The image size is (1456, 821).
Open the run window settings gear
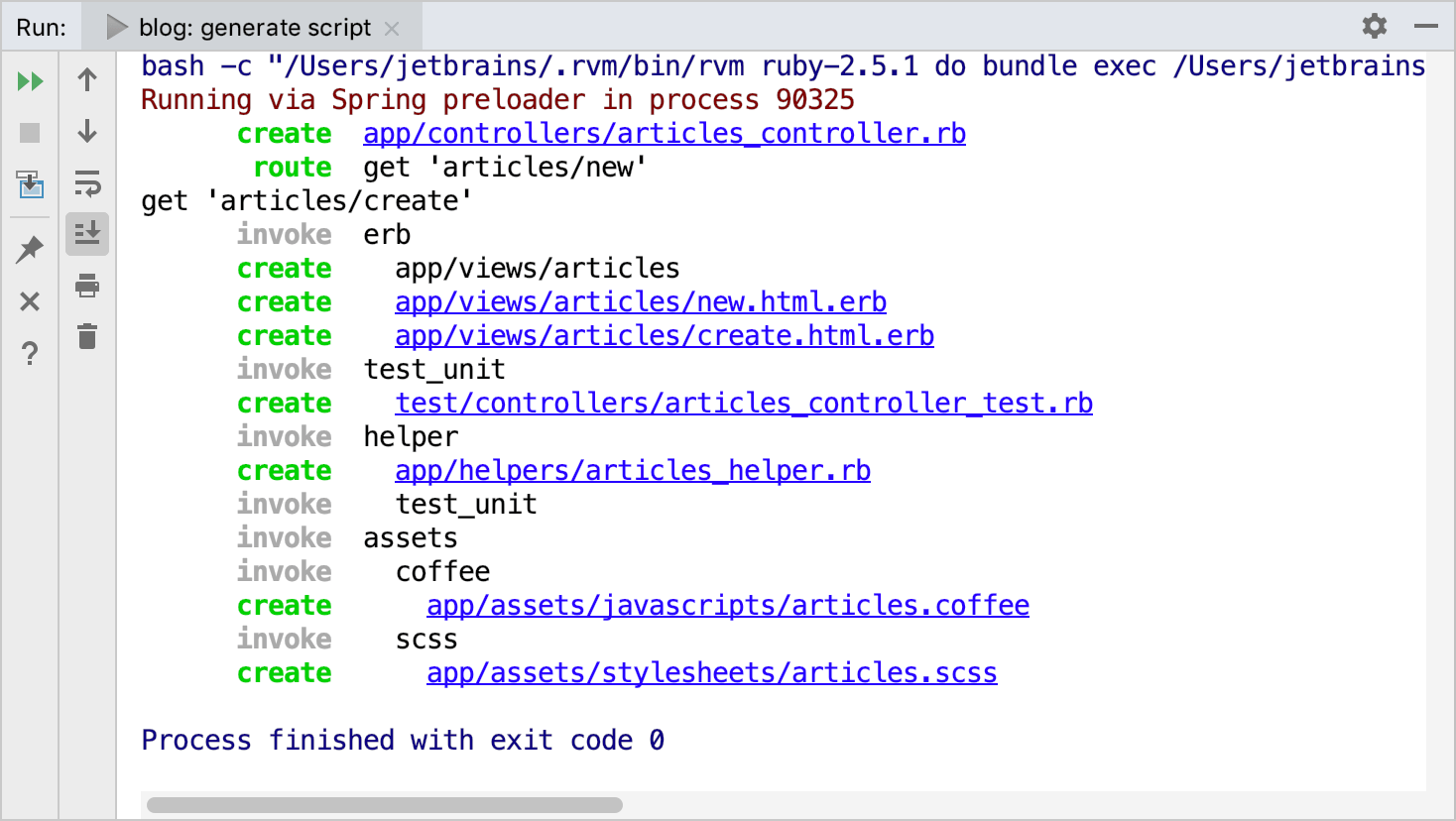pos(1375,27)
